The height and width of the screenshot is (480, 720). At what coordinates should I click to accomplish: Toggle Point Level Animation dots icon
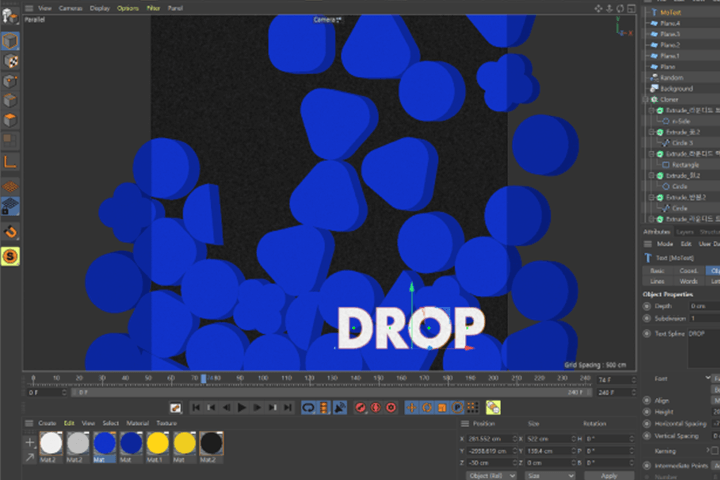pyautogui.click(x=472, y=407)
